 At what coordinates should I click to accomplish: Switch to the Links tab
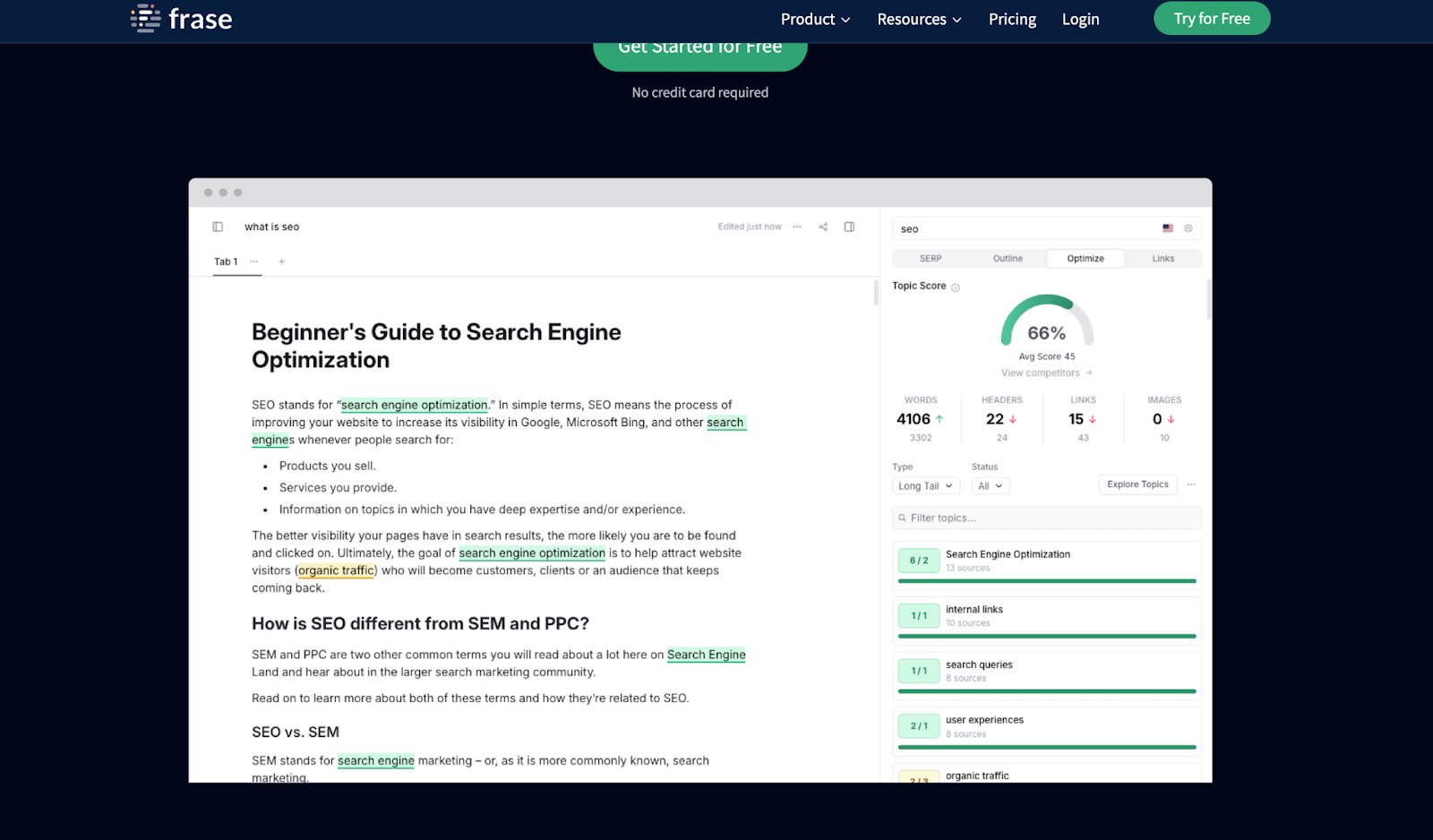(1163, 258)
